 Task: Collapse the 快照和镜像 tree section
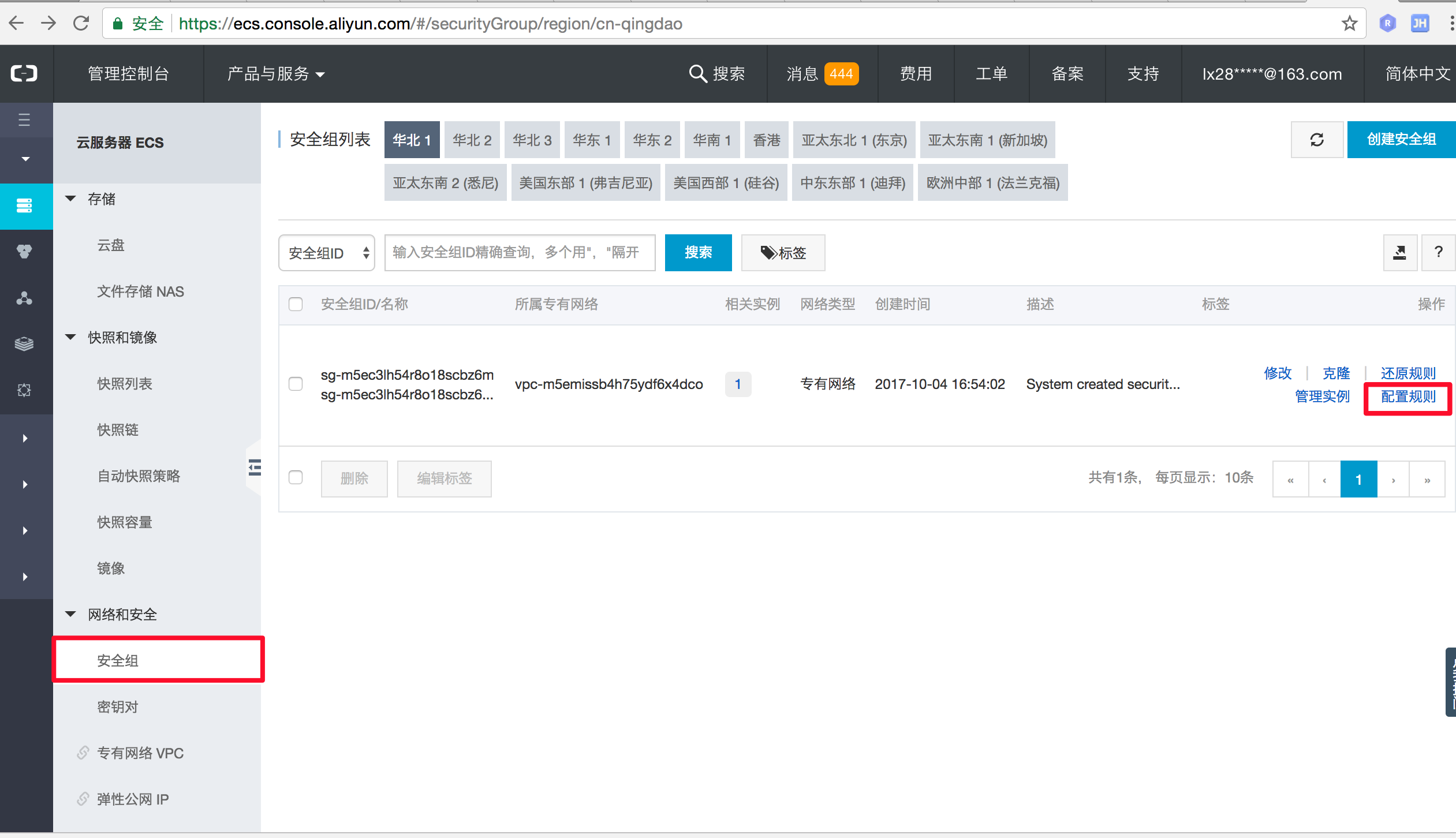coord(71,338)
